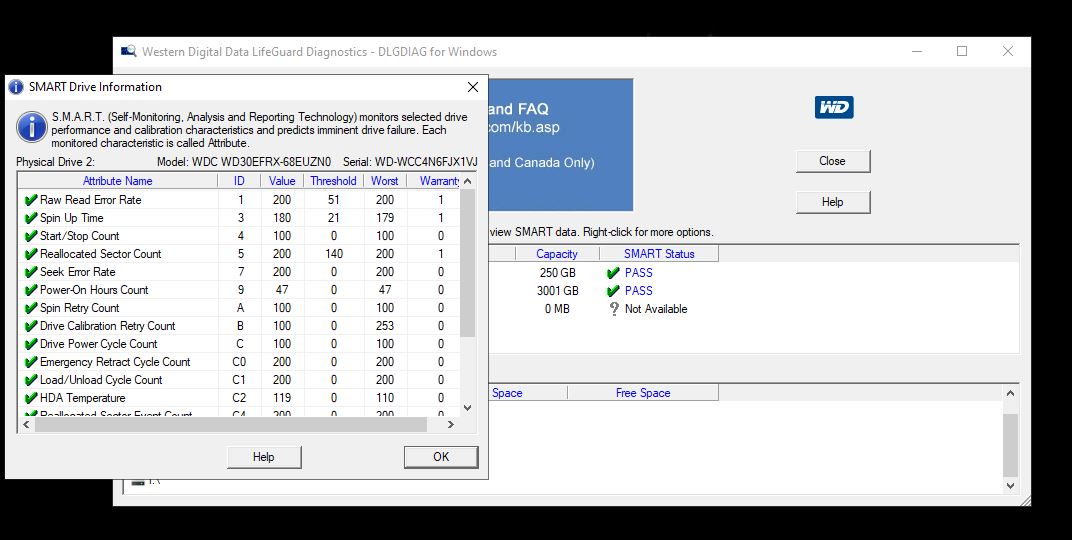This screenshot has height=540, width=1072.
Task: Click the Close button in main window
Action: [x=832, y=161]
